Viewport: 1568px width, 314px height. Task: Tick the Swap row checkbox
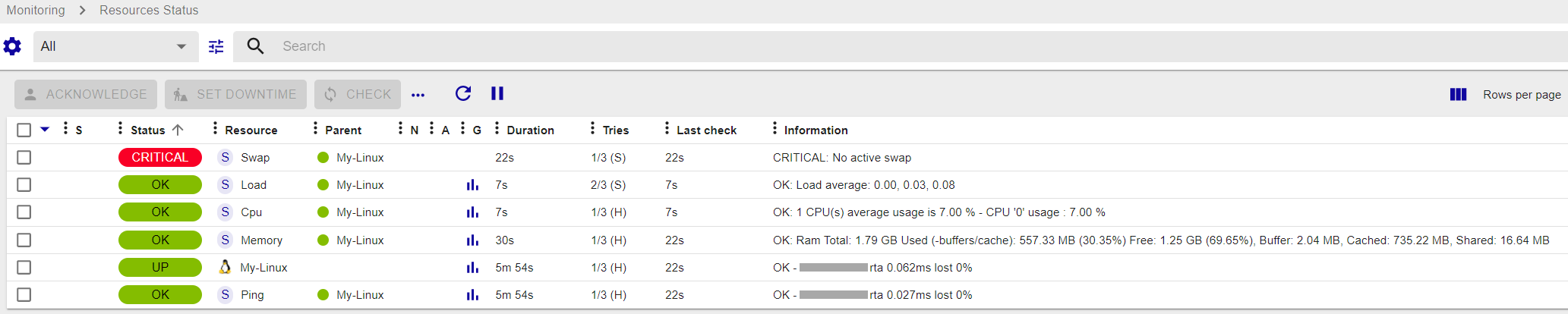24,158
